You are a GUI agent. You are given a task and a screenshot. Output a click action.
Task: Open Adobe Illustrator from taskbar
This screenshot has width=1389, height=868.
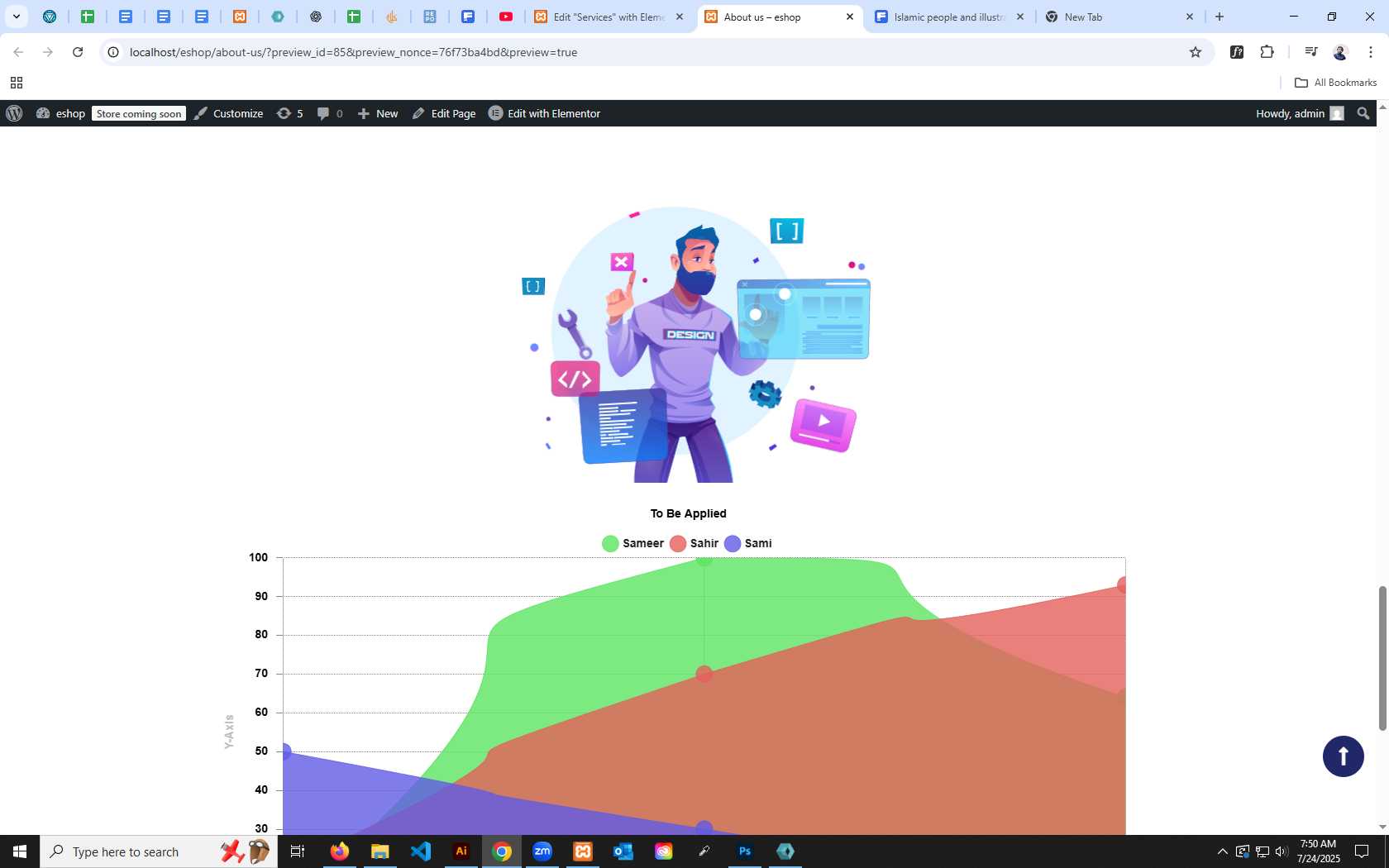[x=461, y=851]
